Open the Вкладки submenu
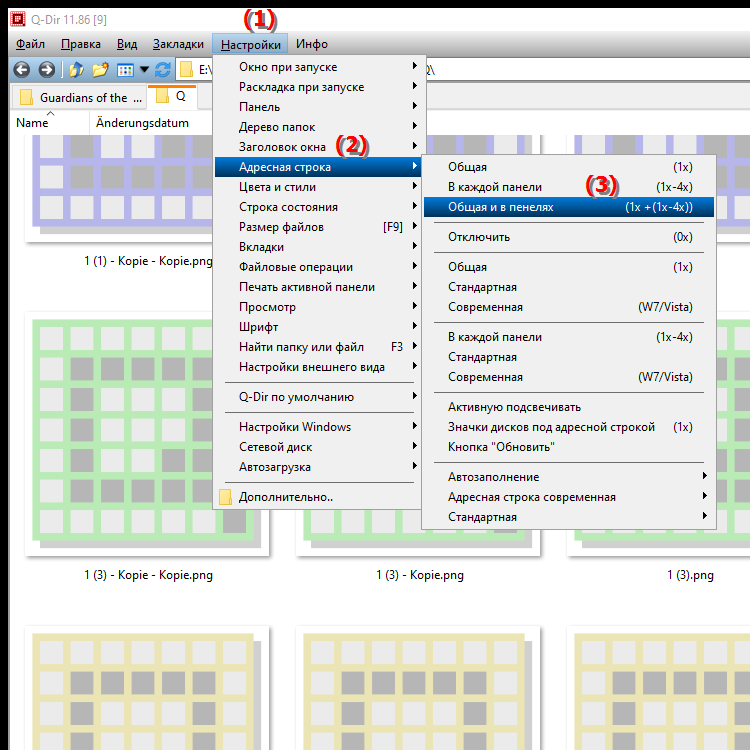Screen dimensions: 750x750 click(318, 247)
